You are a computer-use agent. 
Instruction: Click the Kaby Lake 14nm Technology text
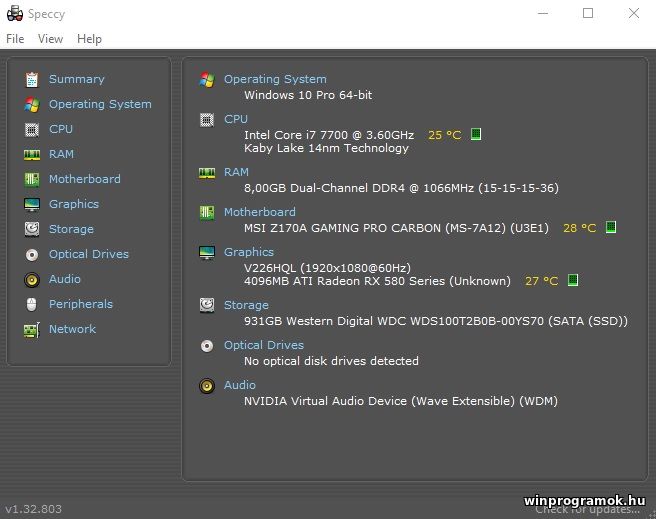(x=326, y=148)
